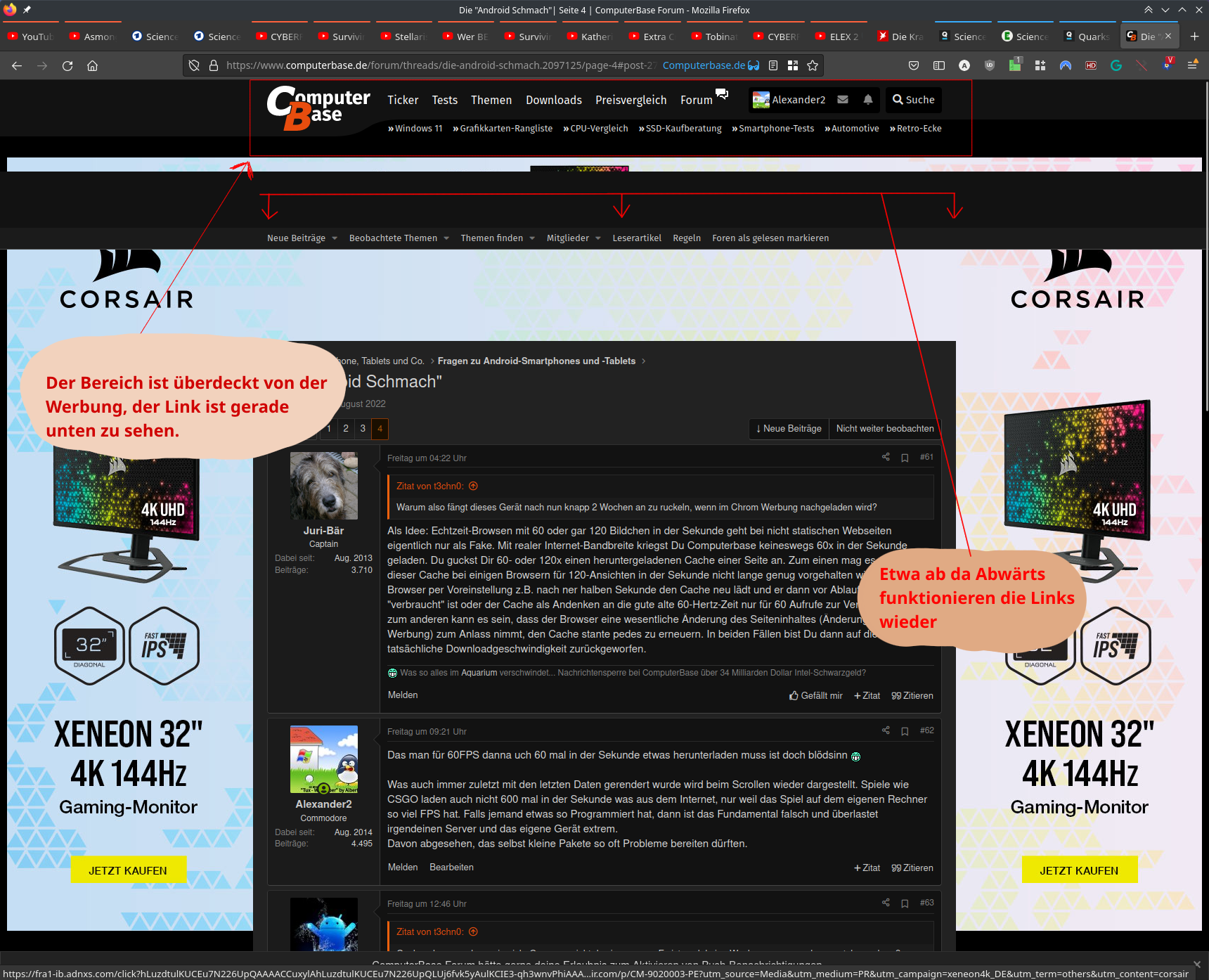Screen dimensions: 1209x980
Task: Go to thread page 2
Action: [346, 428]
